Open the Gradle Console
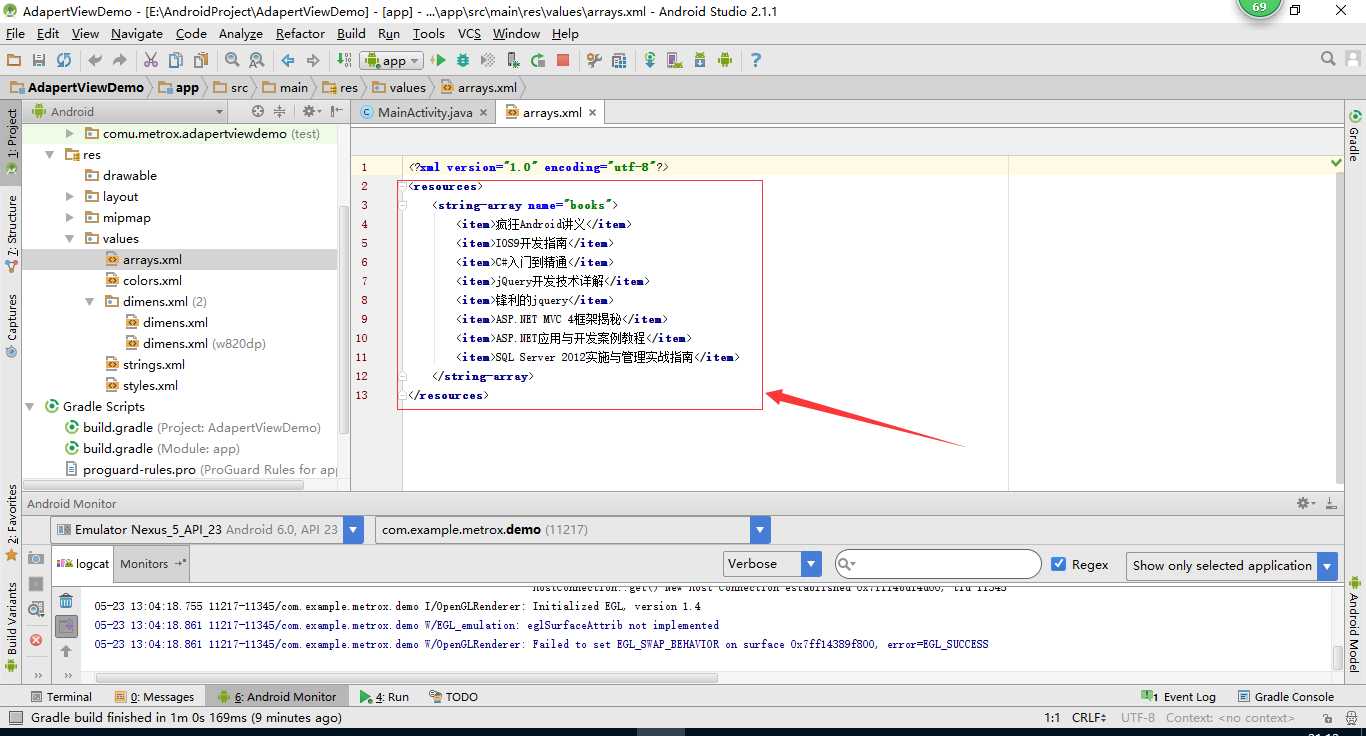Image resolution: width=1366 pixels, height=736 pixels. point(1285,697)
